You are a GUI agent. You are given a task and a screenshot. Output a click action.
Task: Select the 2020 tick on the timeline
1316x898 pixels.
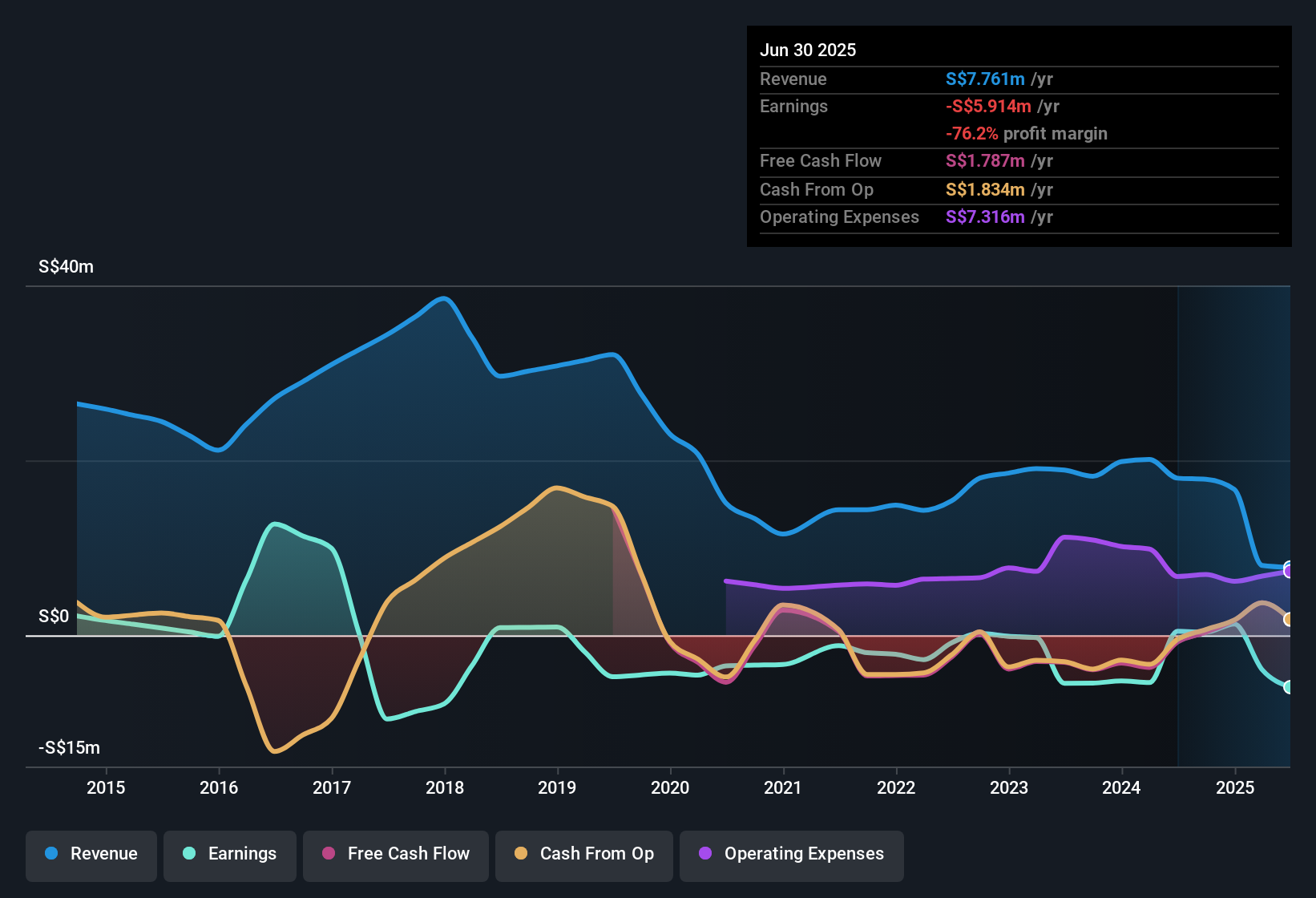pos(670,787)
